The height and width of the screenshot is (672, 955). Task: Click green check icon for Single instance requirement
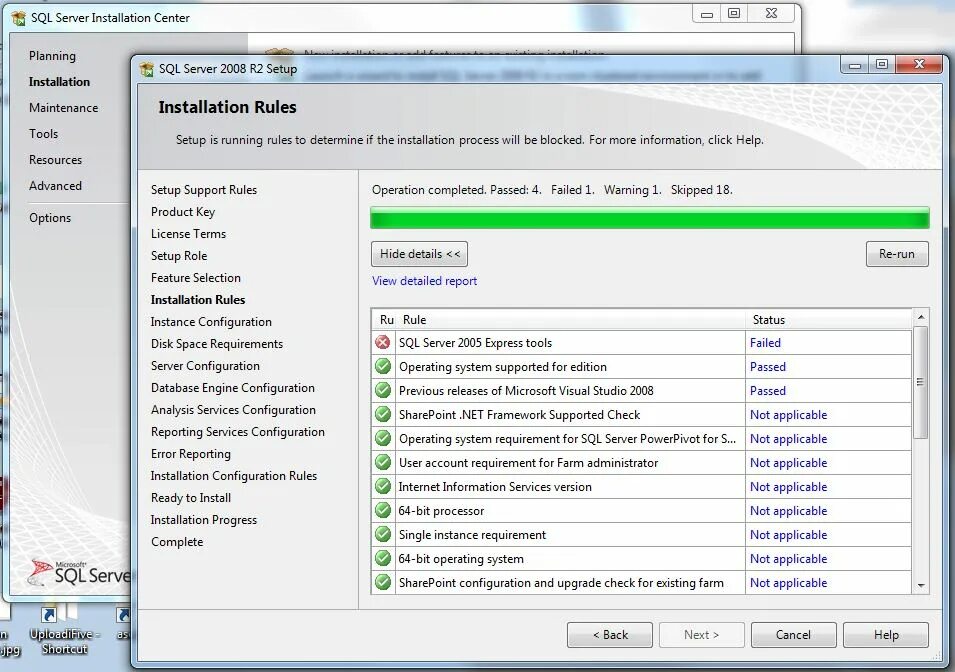[382, 534]
